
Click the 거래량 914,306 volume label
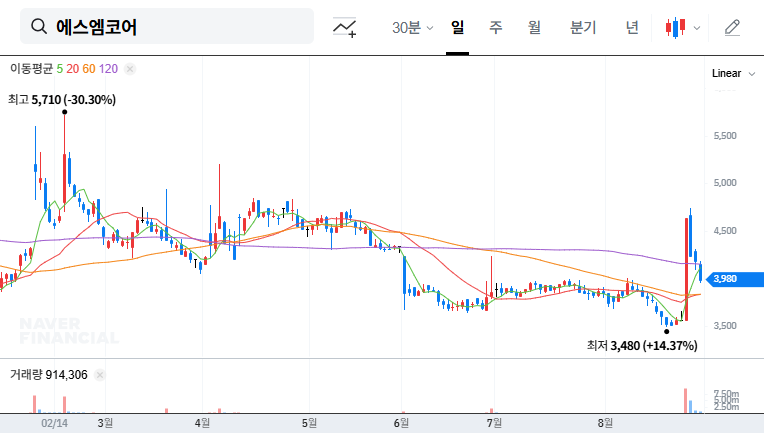coord(49,375)
